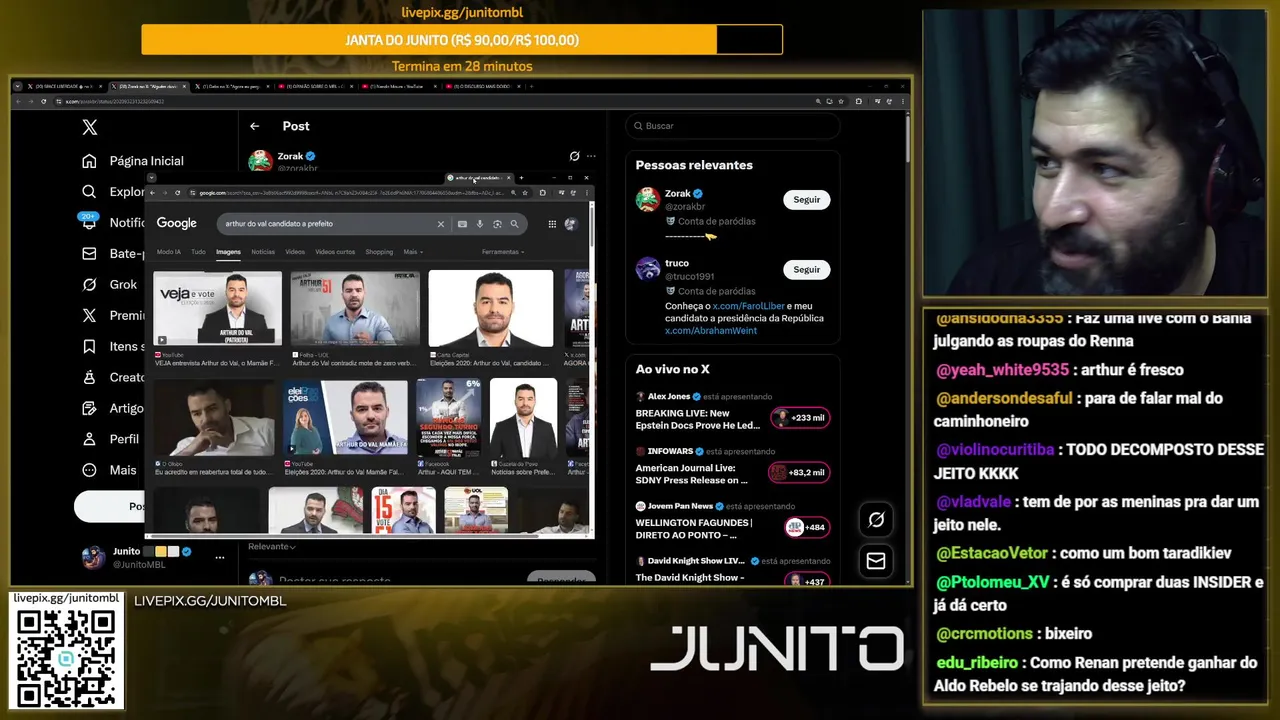Open a new tab in Google window
The width and height of the screenshot is (1280, 720).
coord(521,178)
